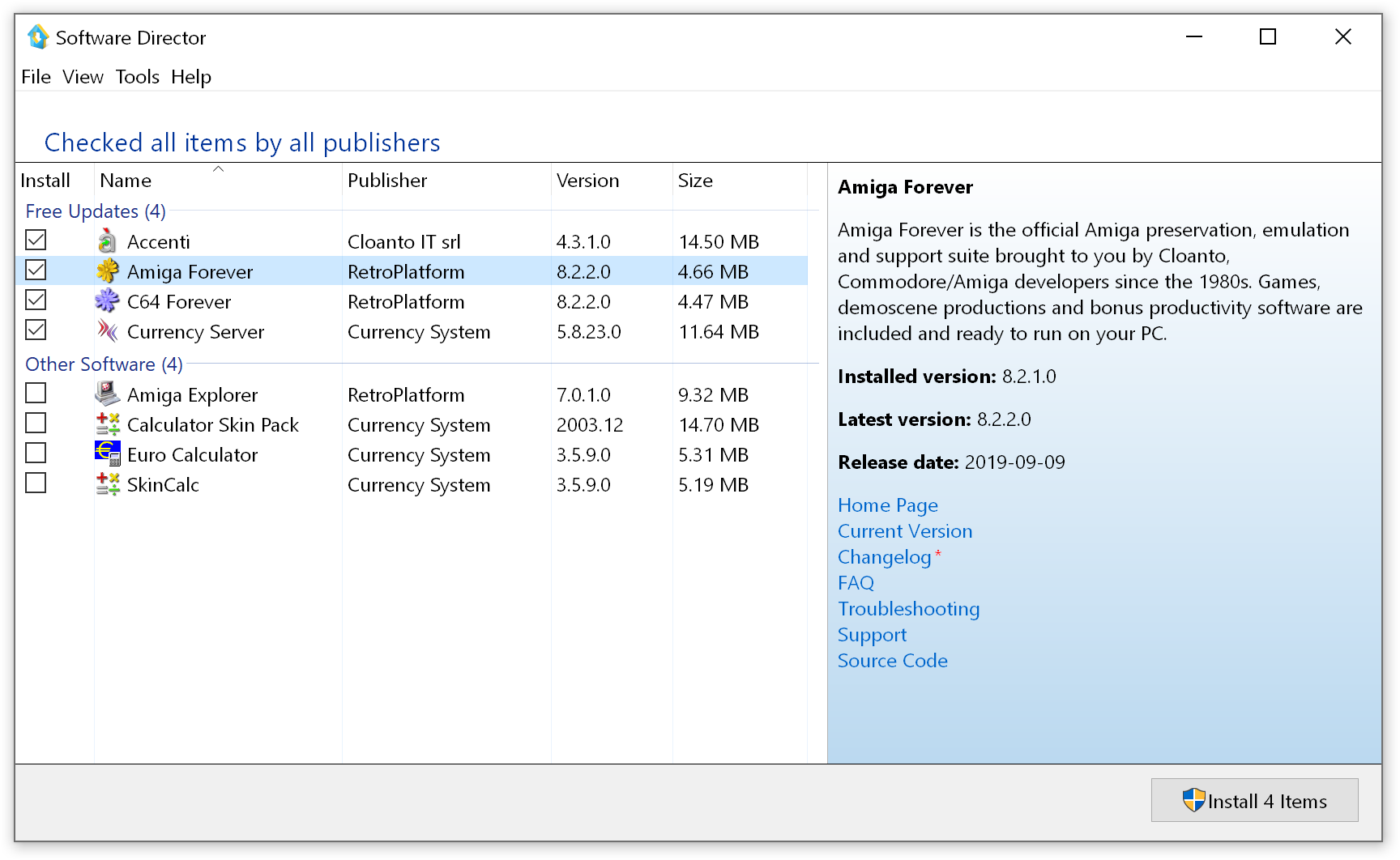
Task: Uncheck the C64 Forever install checkbox
Action: pos(36,300)
